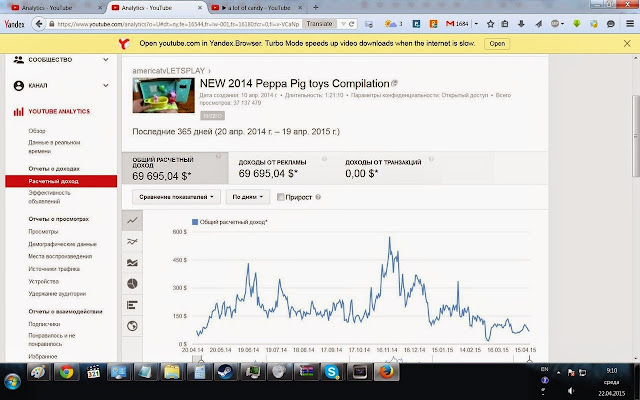Select the line chart view icon
640x400 pixels.
[132, 220]
